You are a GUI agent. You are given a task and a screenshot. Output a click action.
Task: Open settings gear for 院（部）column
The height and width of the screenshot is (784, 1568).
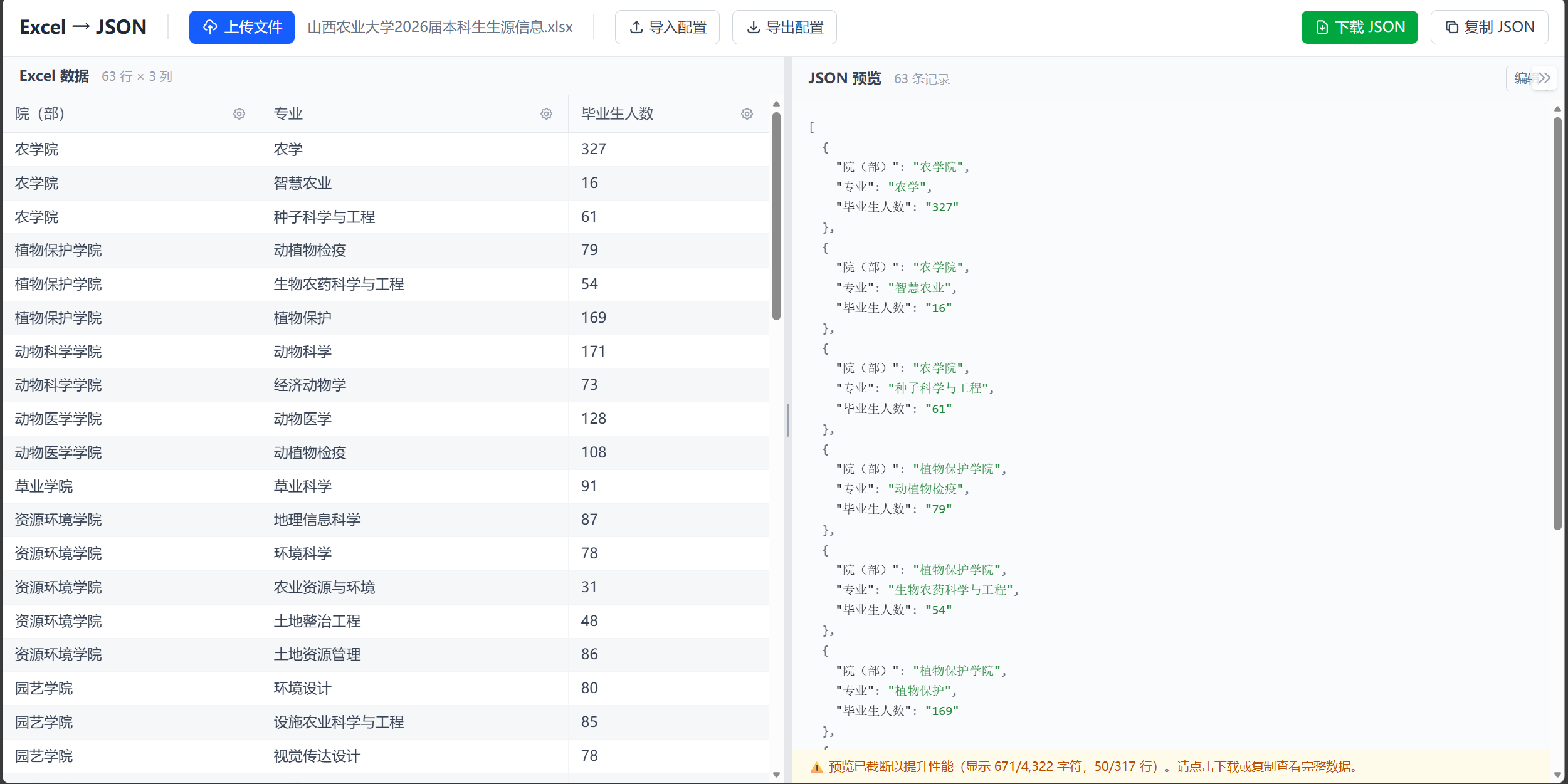239,113
